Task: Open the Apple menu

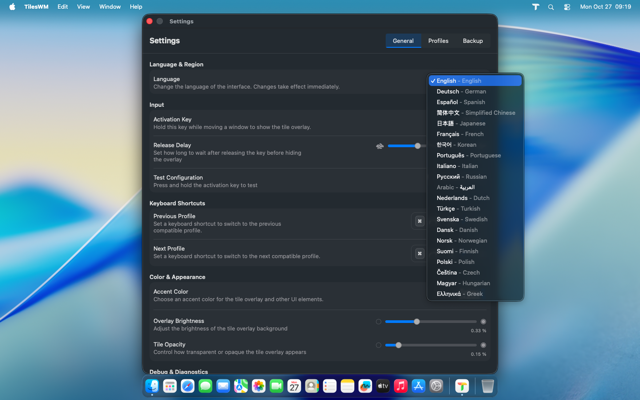Action: point(12,7)
